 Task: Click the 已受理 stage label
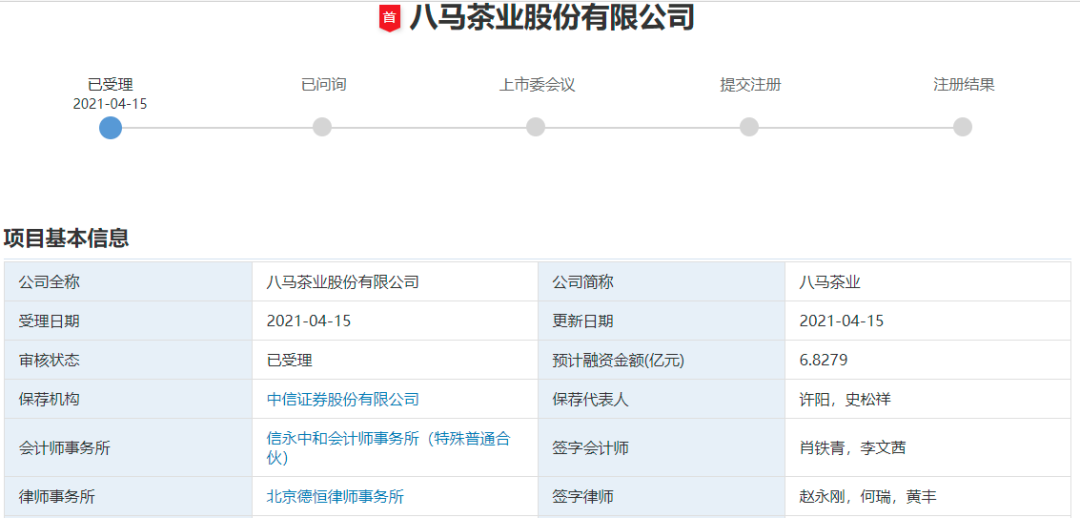110,85
